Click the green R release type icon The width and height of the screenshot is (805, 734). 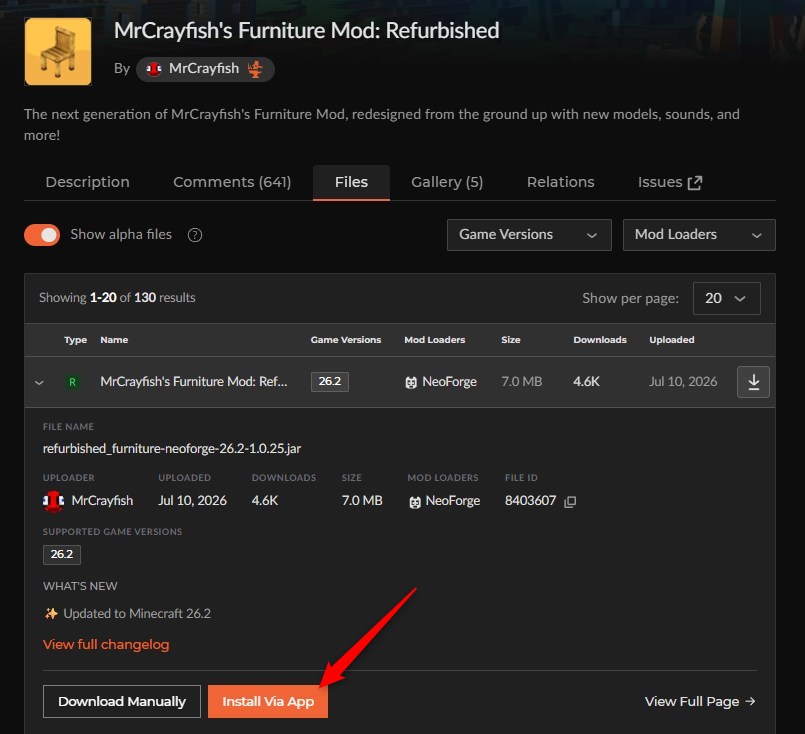(72, 382)
